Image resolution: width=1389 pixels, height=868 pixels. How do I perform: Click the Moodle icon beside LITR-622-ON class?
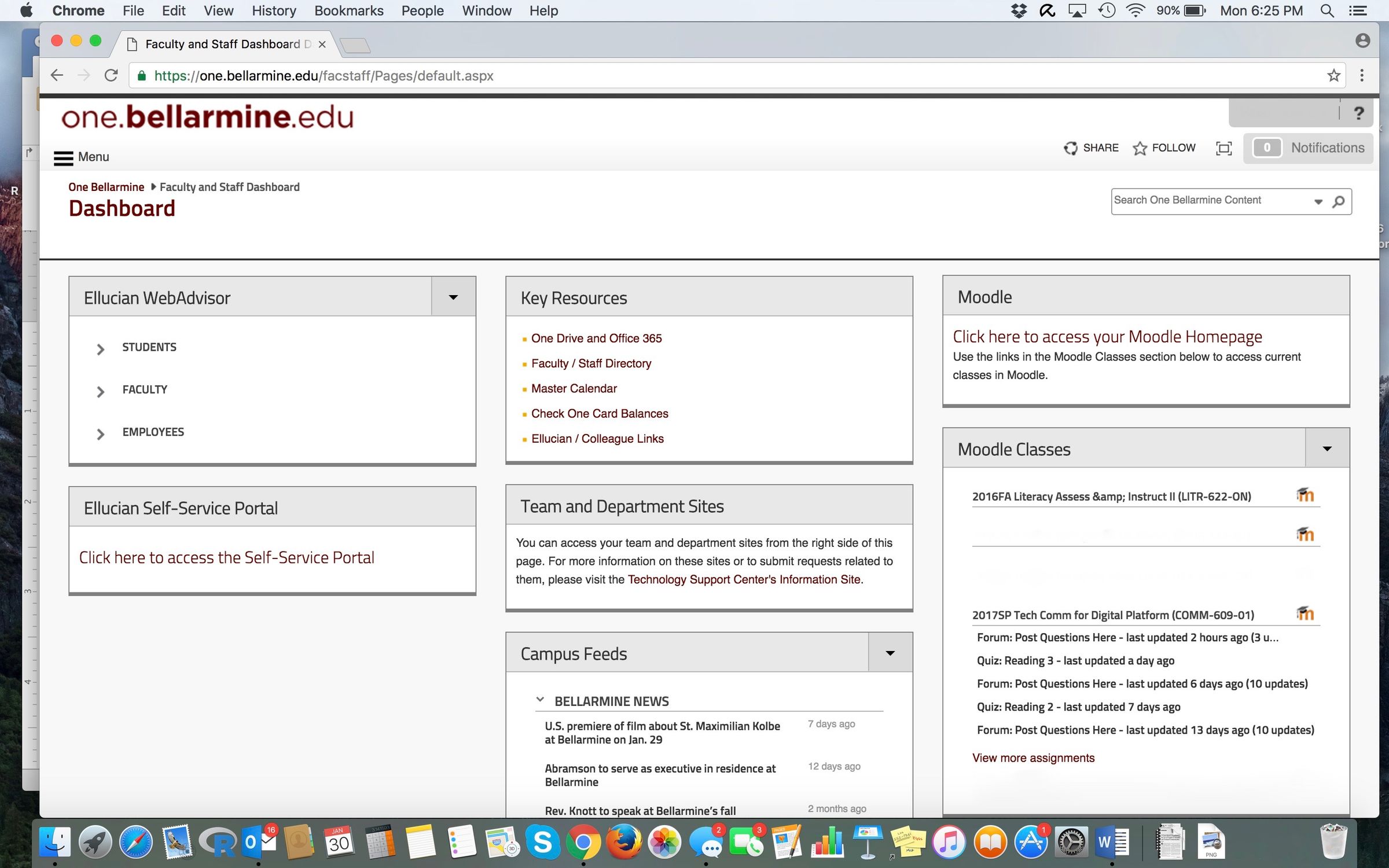coord(1305,495)
